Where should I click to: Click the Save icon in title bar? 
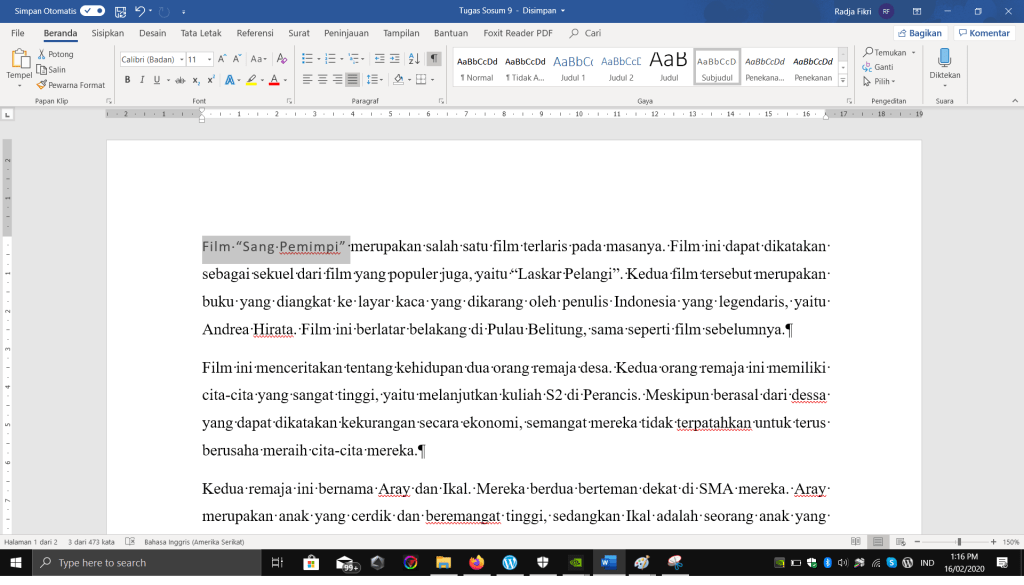121,11
